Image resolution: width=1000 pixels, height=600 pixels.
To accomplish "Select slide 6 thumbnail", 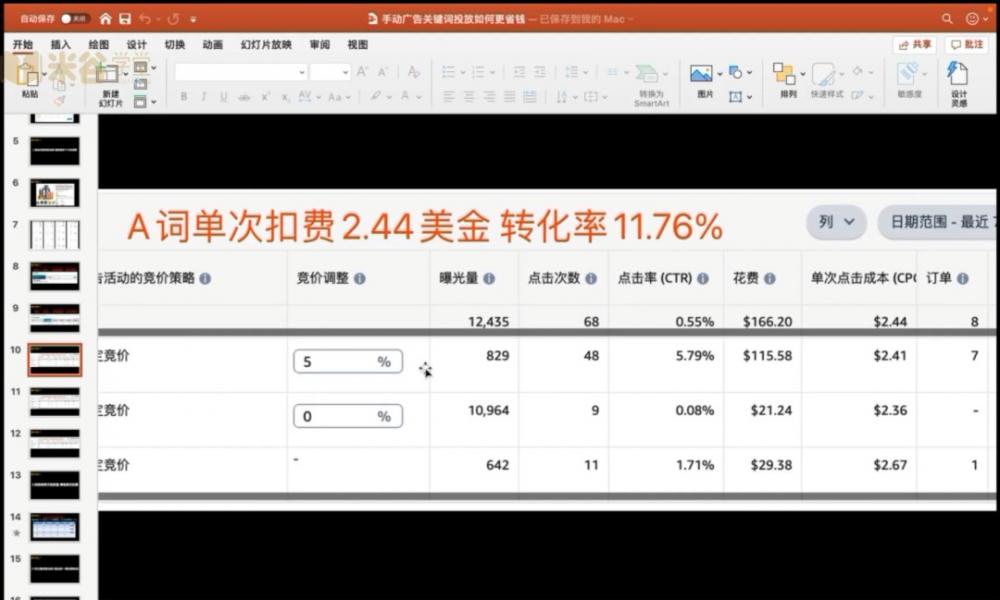I will click(55, 193).
